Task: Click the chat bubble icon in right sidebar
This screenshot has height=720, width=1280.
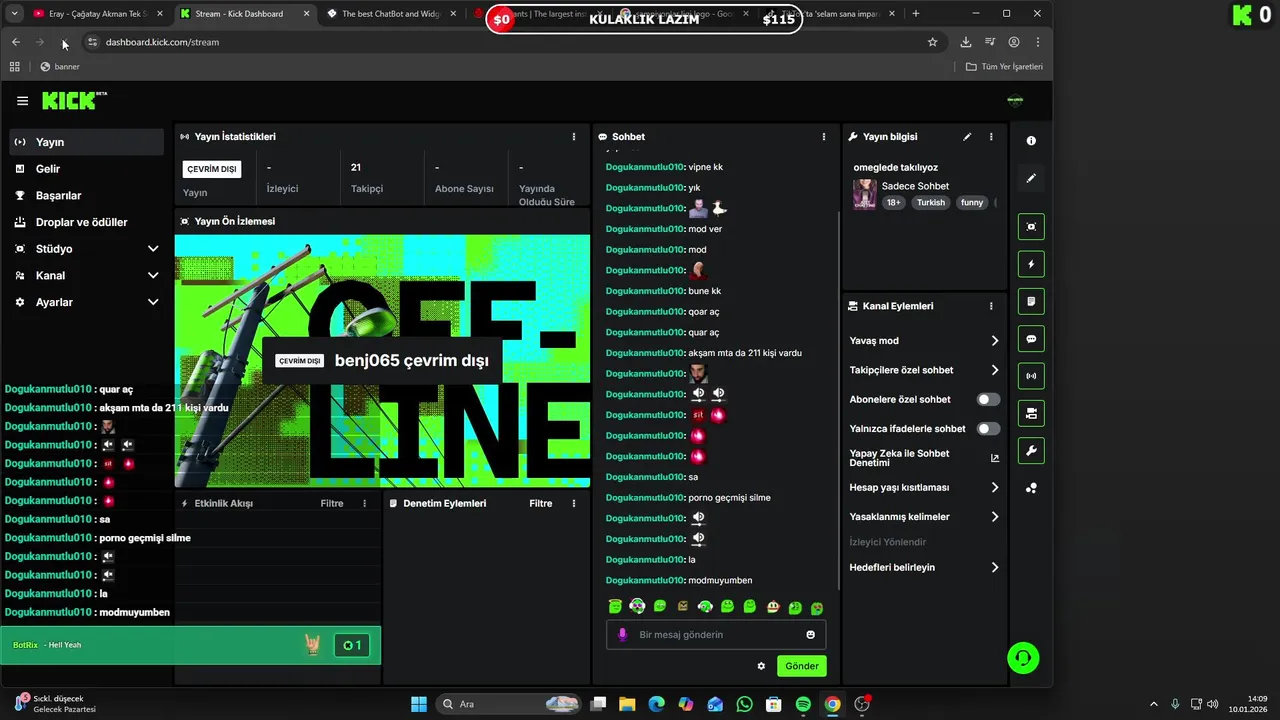Action: point(1031,339)
